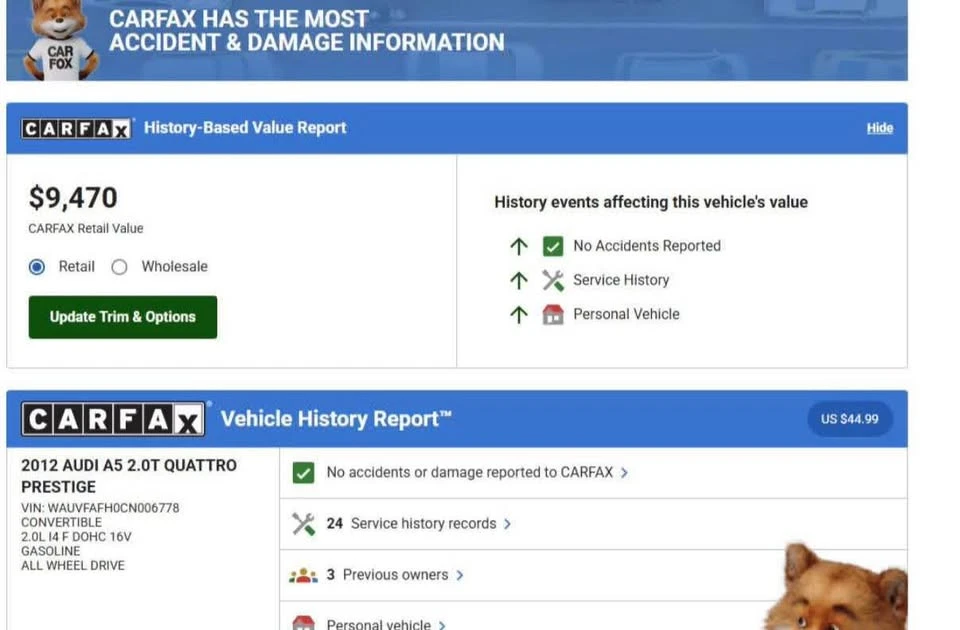Click the US $44.99 price button
Image resolution: width=960 pixels, height=630 pixels.
(x=850, y=419)
